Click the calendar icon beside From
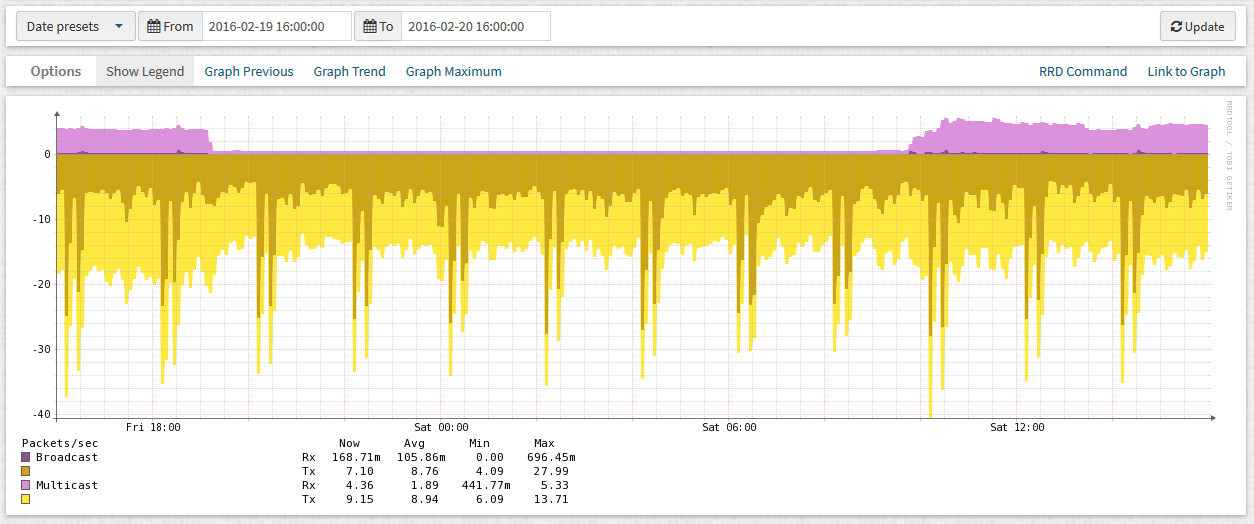1254x524 pixels. pyautogui.click(x=154, y=27)
